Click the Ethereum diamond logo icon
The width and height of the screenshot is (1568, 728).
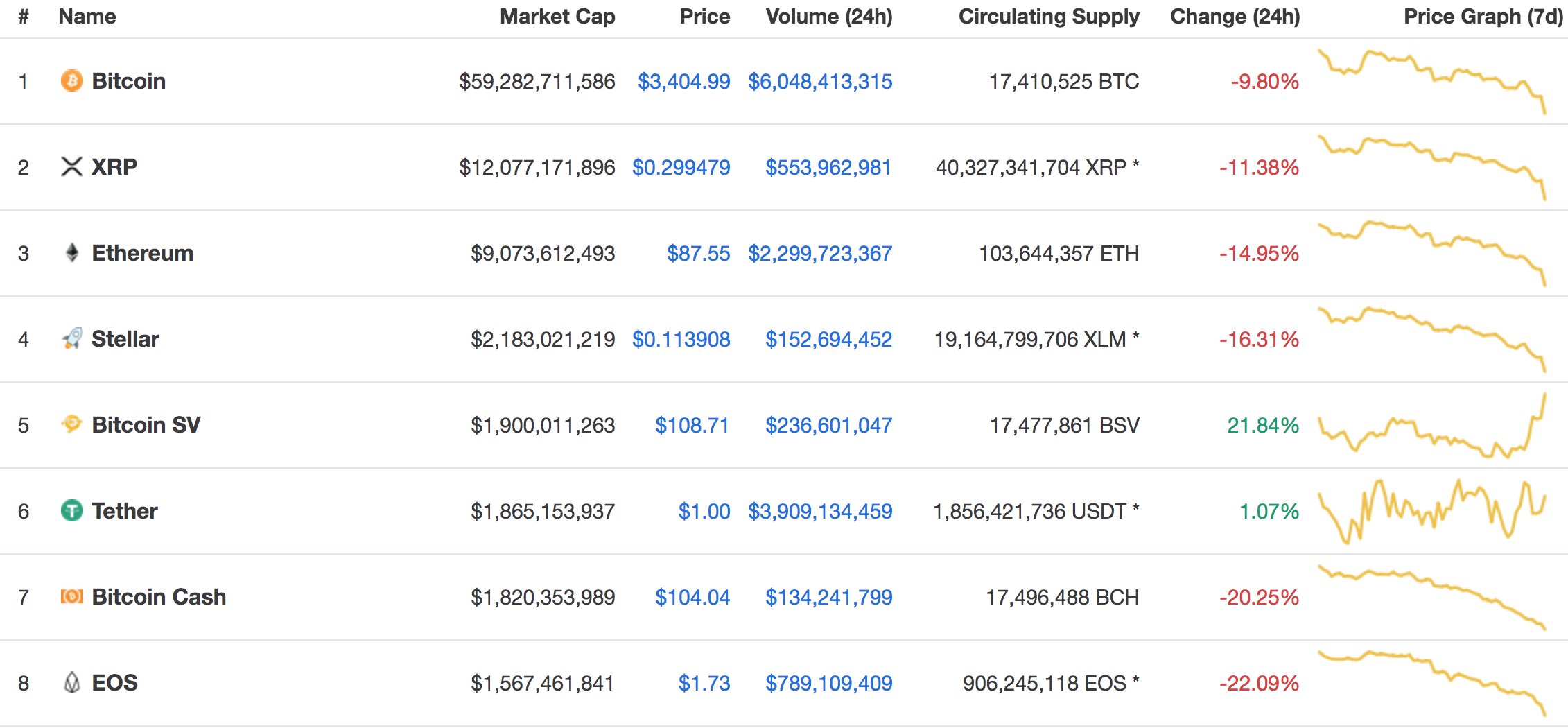[x=71, y=252]
